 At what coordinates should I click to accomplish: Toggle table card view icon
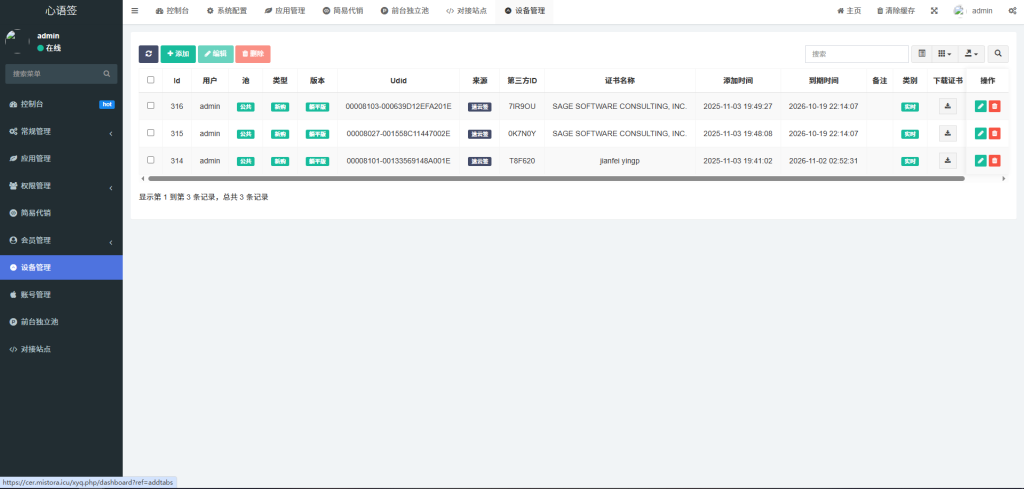922,53
